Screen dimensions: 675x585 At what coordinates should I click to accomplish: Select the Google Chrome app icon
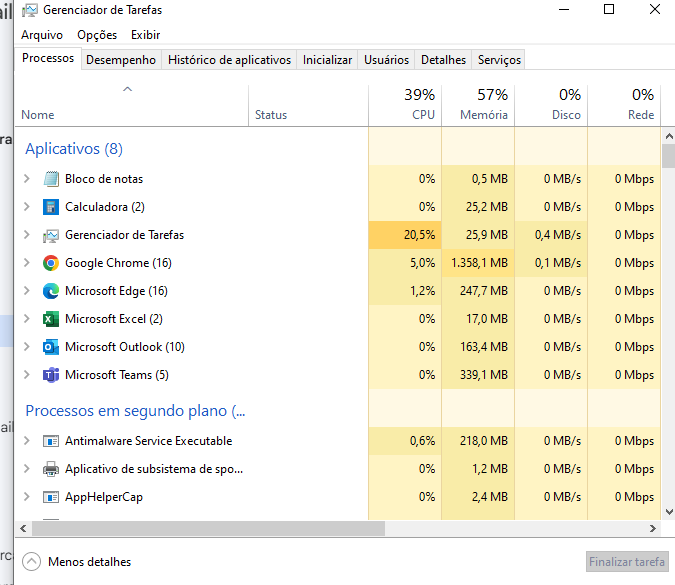(x=51, y=263)
